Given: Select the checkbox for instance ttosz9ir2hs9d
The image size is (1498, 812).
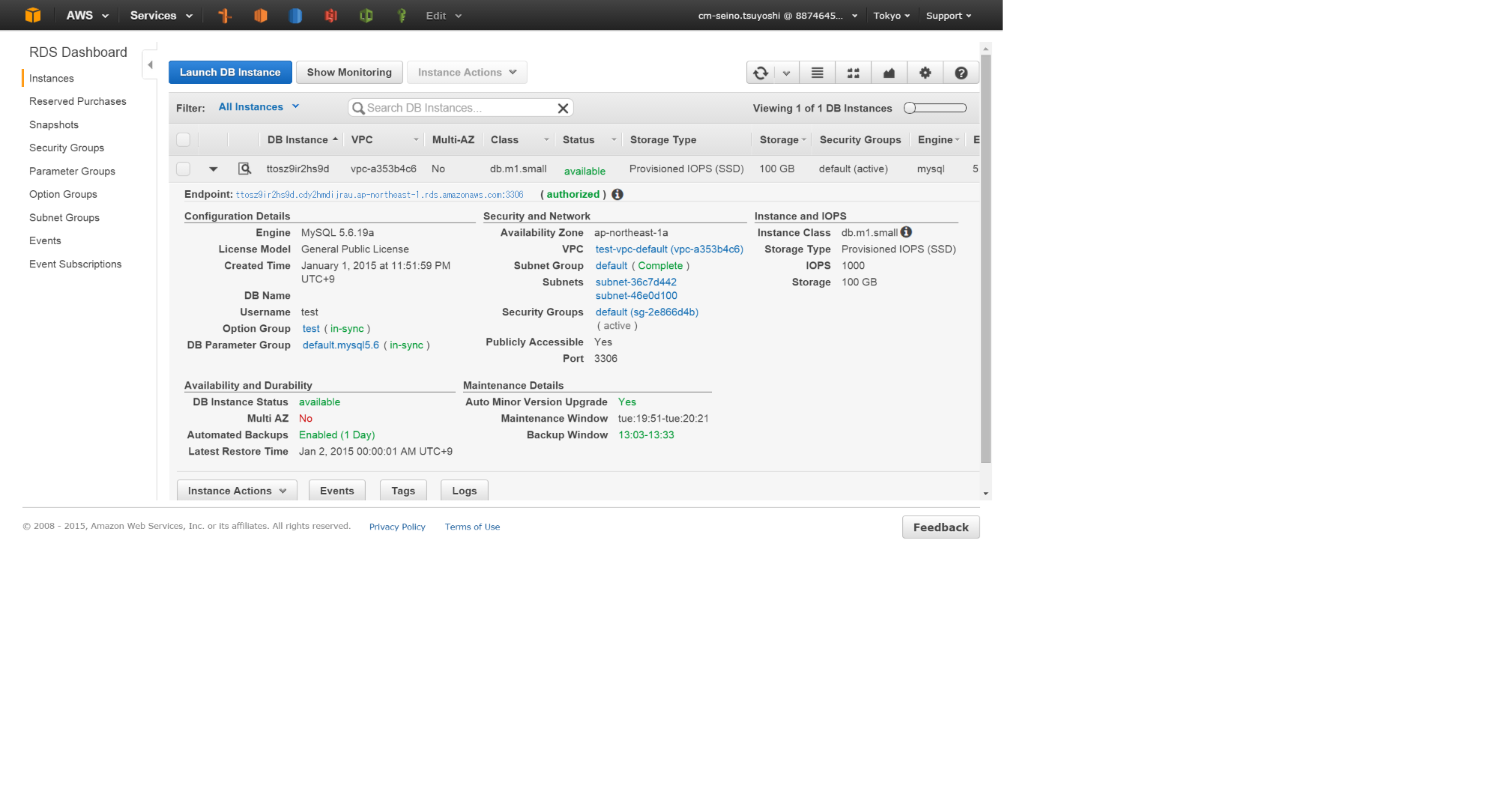Looking at the screenshot, I should point(183,169).
